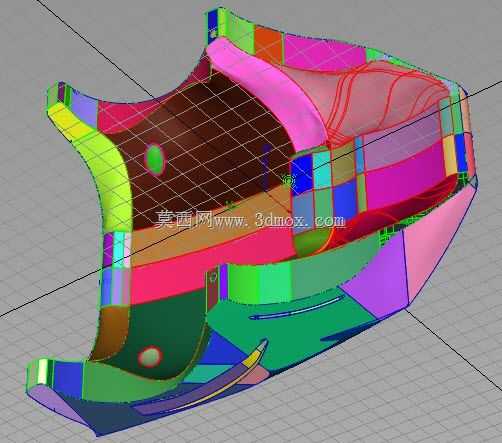Select the small yellow patch on the curved blade

click(x=252, y=360)
